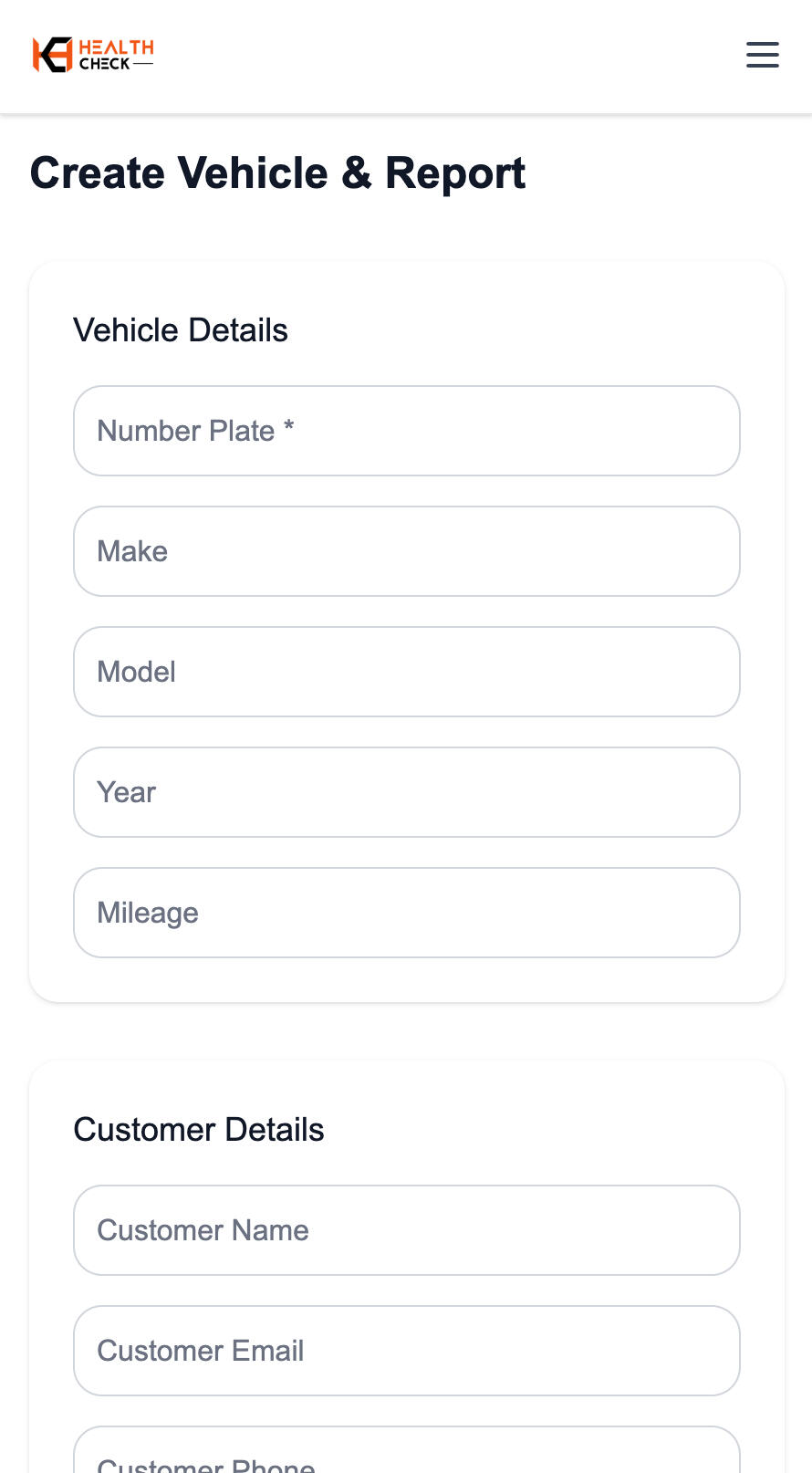The image size is (812, 1473).
Task: Click the Customer Details section heading
Action: point(199,1130)
